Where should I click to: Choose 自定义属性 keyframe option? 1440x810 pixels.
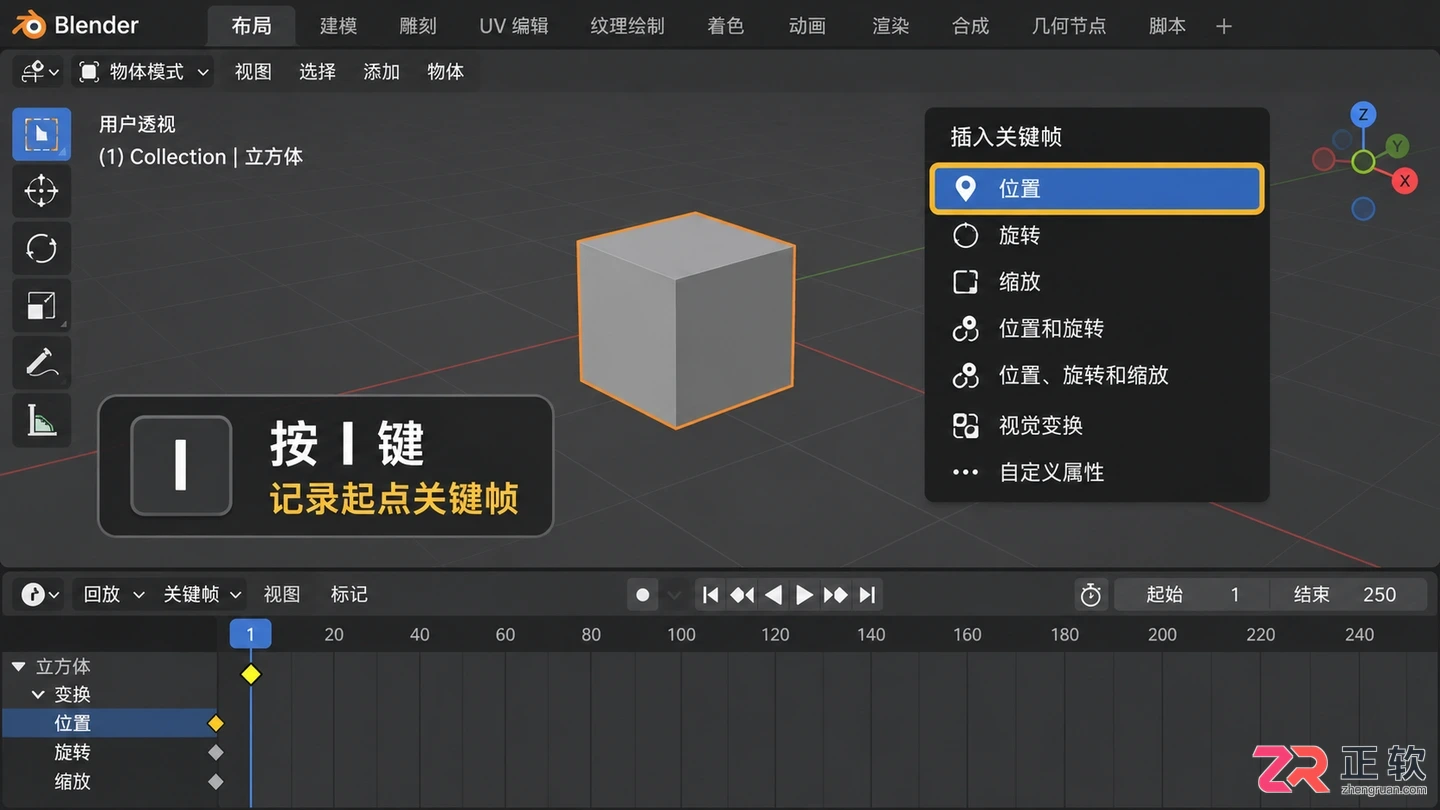[1097, 472]
